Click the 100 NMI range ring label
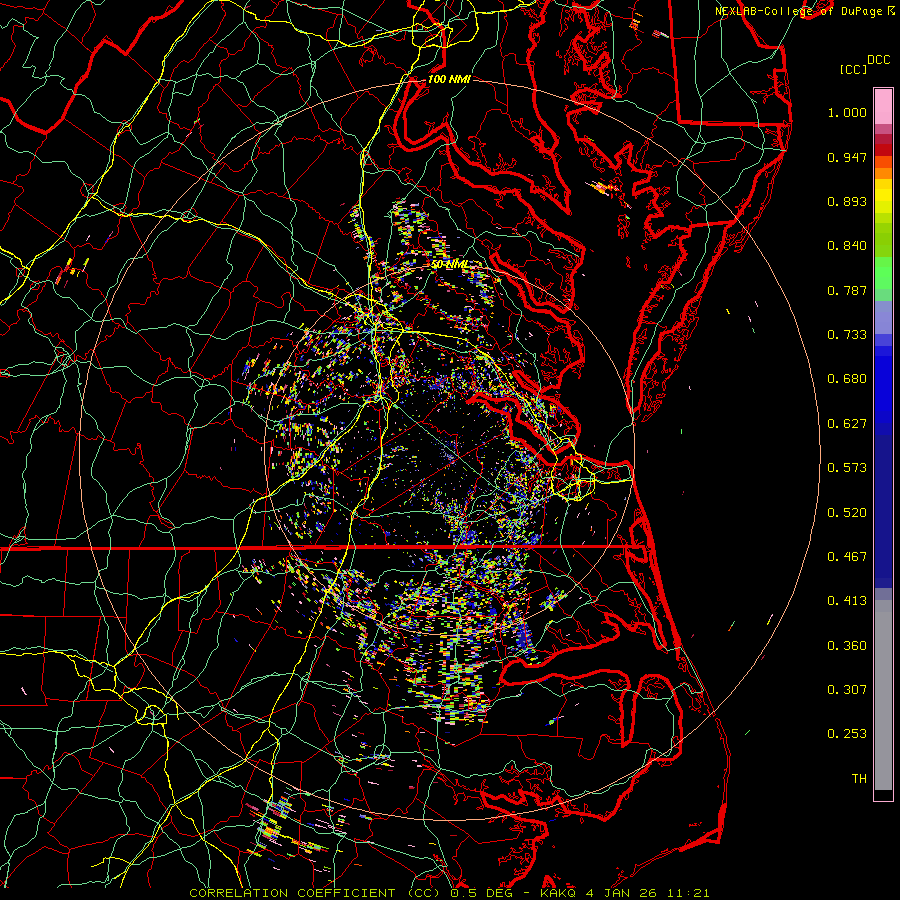The image size is (900, 900). 449,79
